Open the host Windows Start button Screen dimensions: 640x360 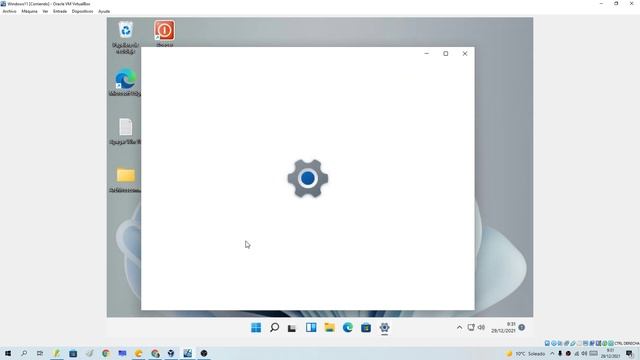8,353
